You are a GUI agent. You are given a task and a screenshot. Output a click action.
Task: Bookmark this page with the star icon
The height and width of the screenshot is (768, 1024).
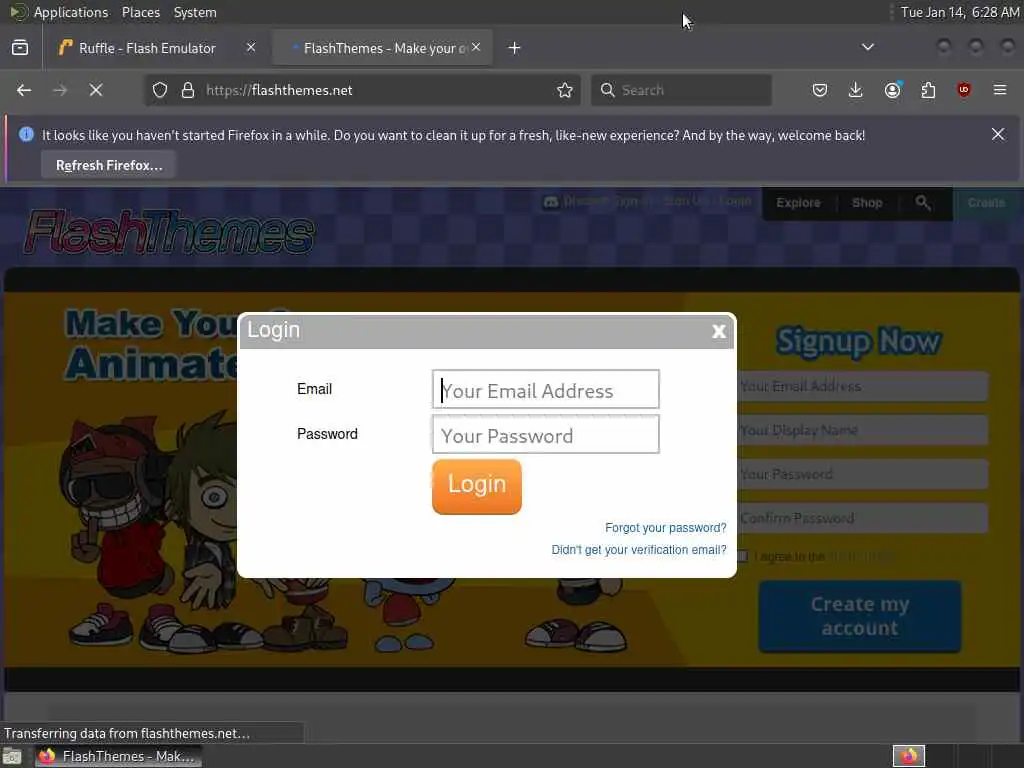pos(565,90)
